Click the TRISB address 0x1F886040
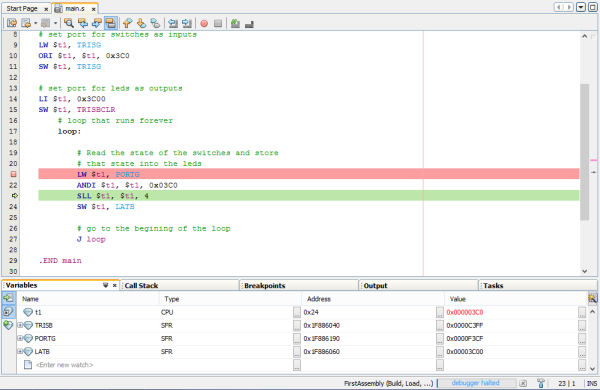This screenshot has height=390, width=600. [x=321, y=325]
